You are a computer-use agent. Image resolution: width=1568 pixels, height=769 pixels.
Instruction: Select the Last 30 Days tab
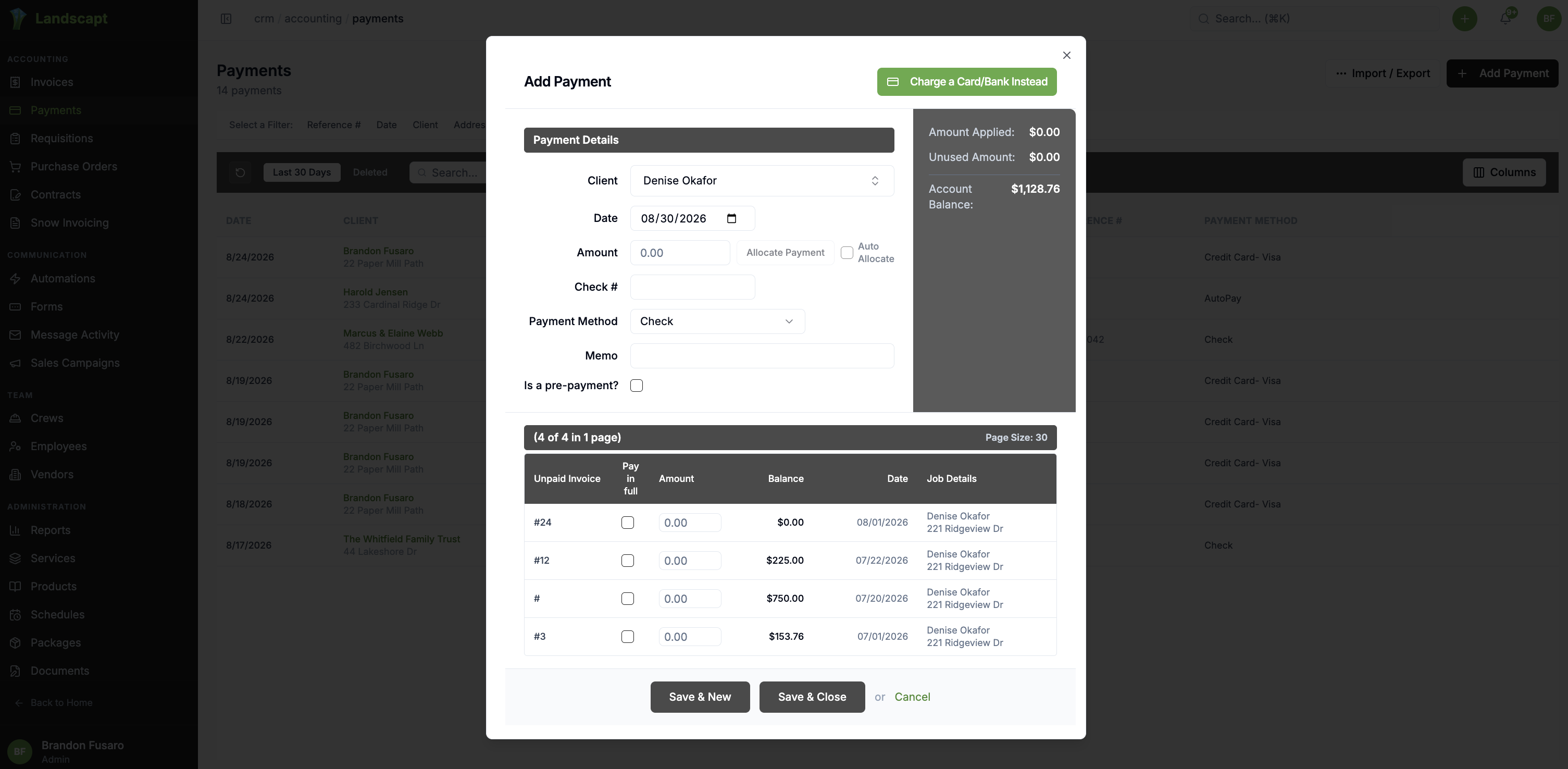pyautogui.click(x=301, y=173)
